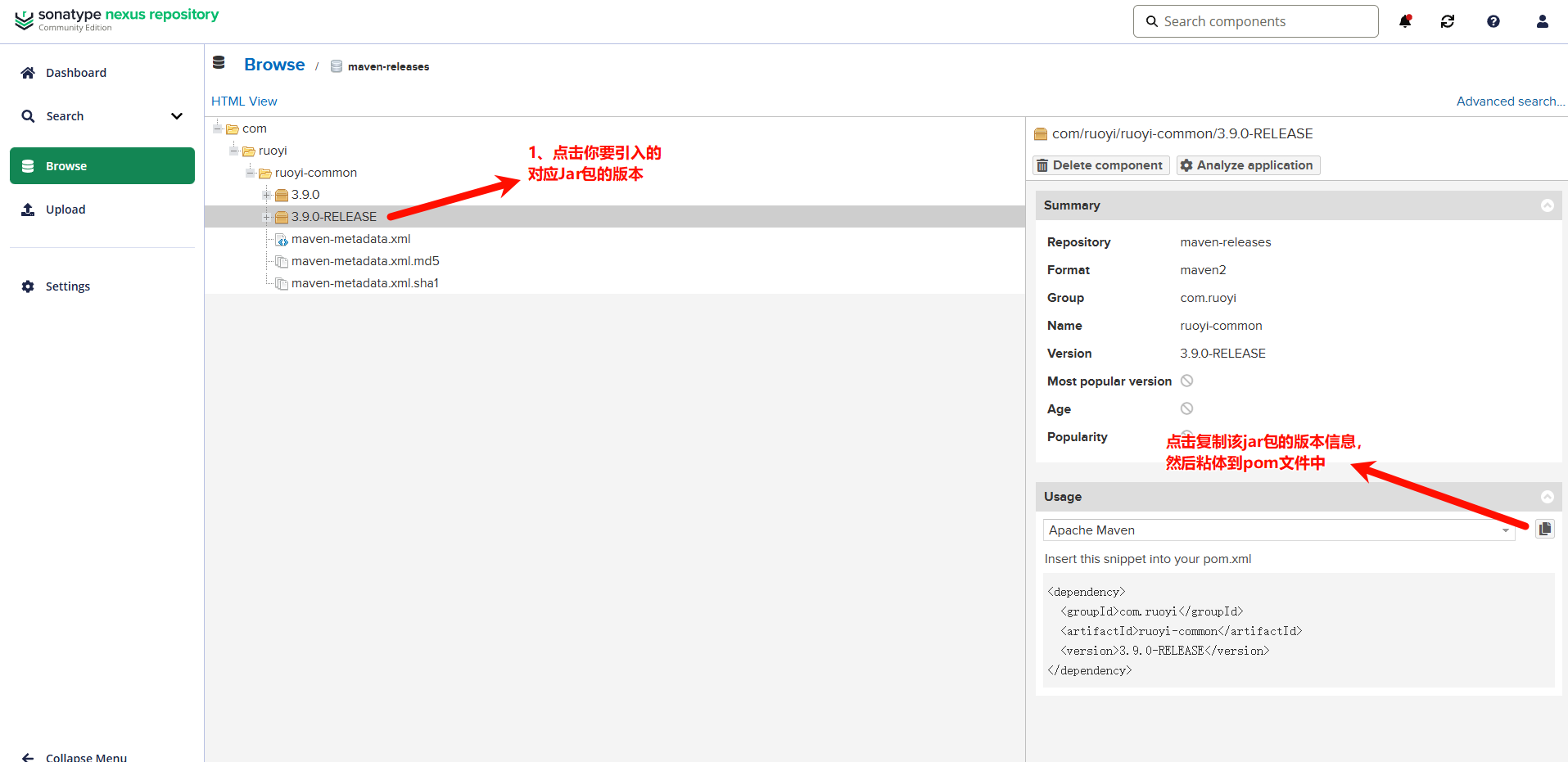Go to Dashboard in sidebar
Image resolution: width=1568 pixels, height=762 pixels.
pyautogui.click(x=102, y=73)
